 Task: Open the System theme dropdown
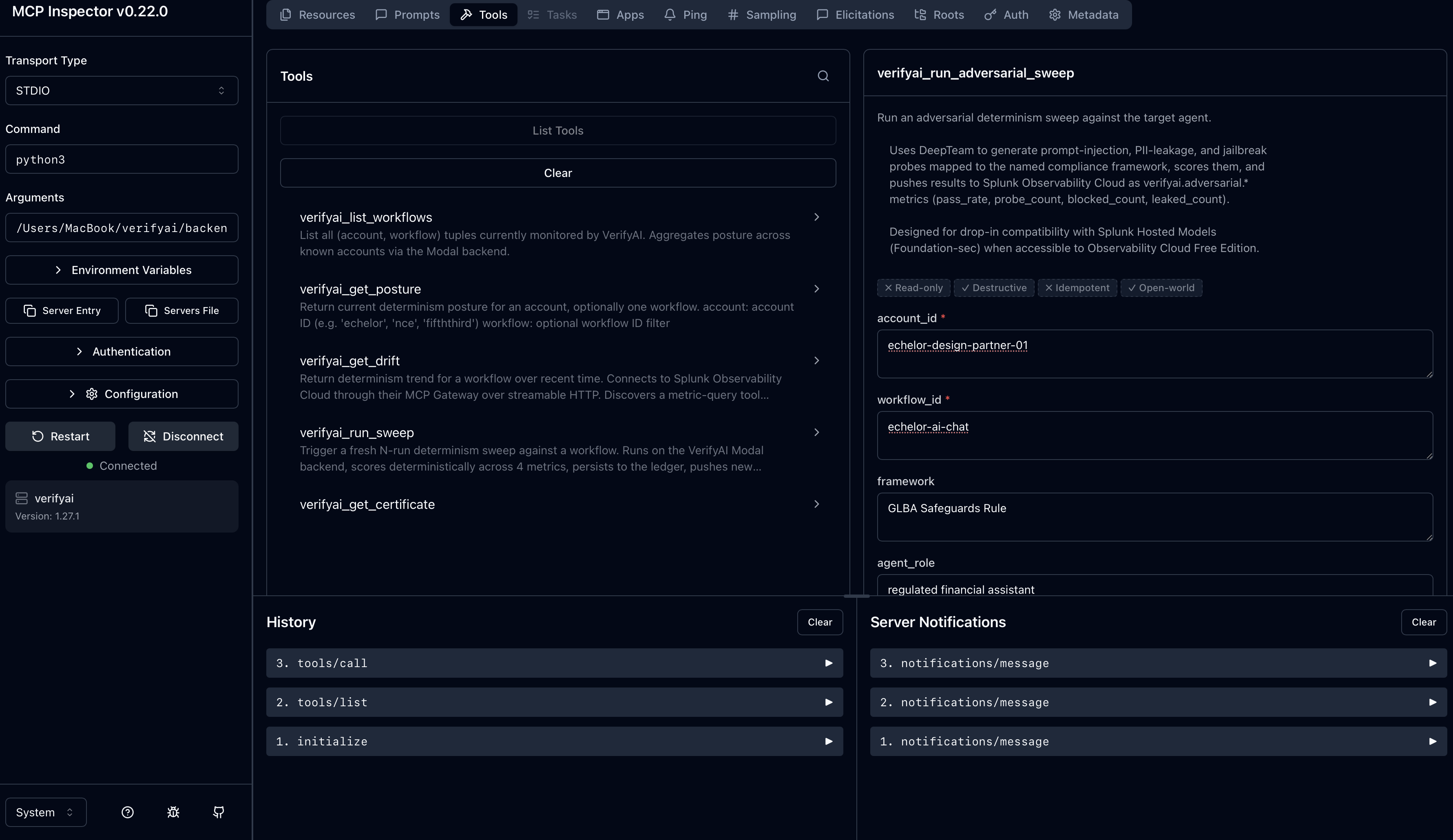click(x=46, y=812)
